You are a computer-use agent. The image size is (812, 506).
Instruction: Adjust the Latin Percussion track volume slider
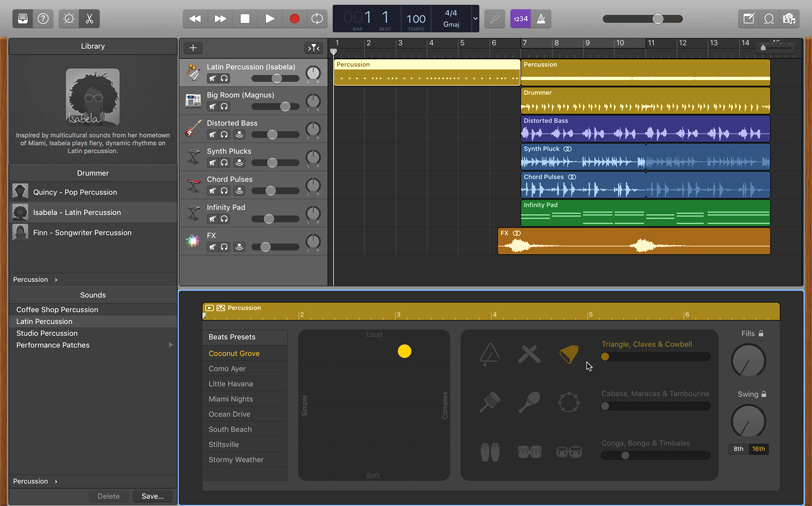pyautogui.click(x=277, y=78)
